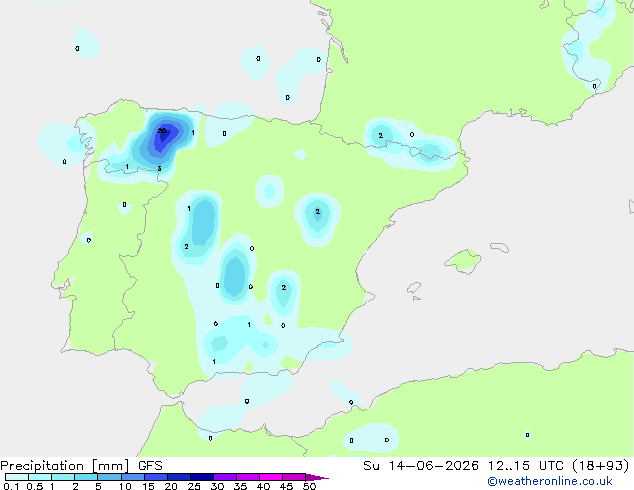Click the (18+93) forecast run text
634x490 pixels.
click(601, 466)
